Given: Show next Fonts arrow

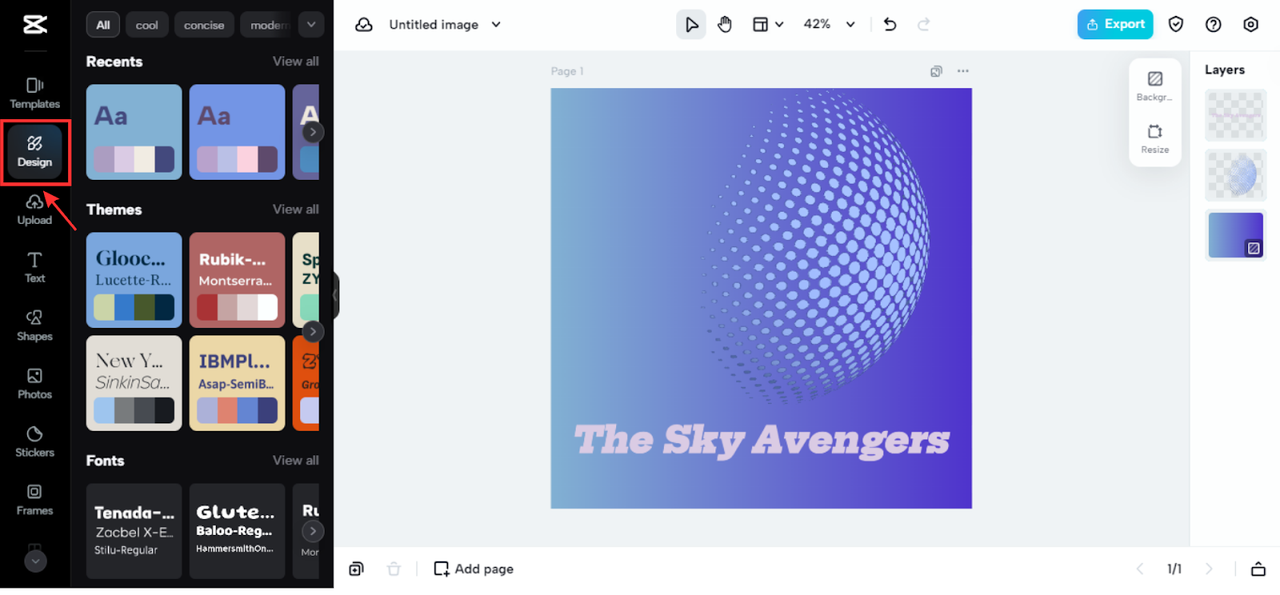Looking at the screenshot, I should tap(313, 531).
